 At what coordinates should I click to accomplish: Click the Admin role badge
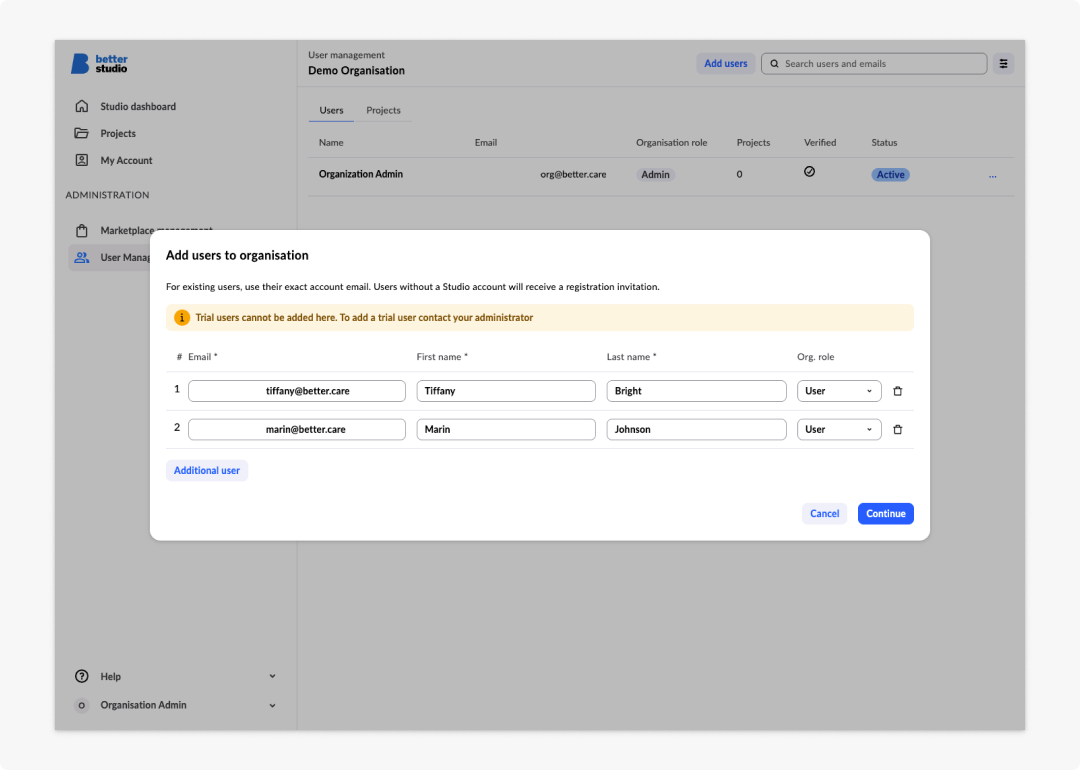[655, 175]
